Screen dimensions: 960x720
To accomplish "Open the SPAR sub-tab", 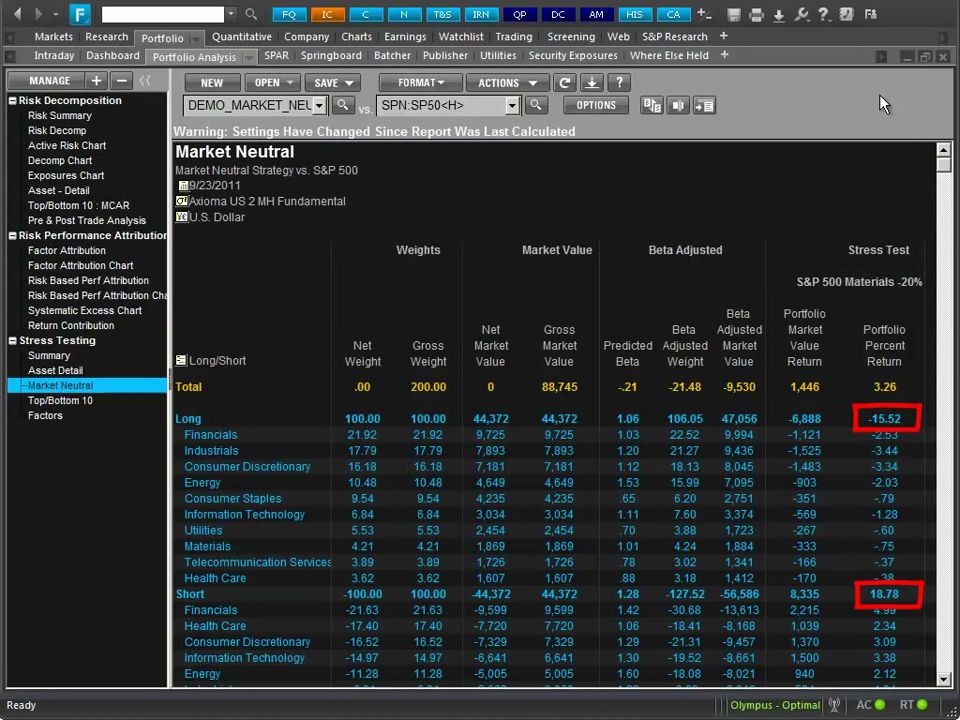I will [x=276, y=55].
